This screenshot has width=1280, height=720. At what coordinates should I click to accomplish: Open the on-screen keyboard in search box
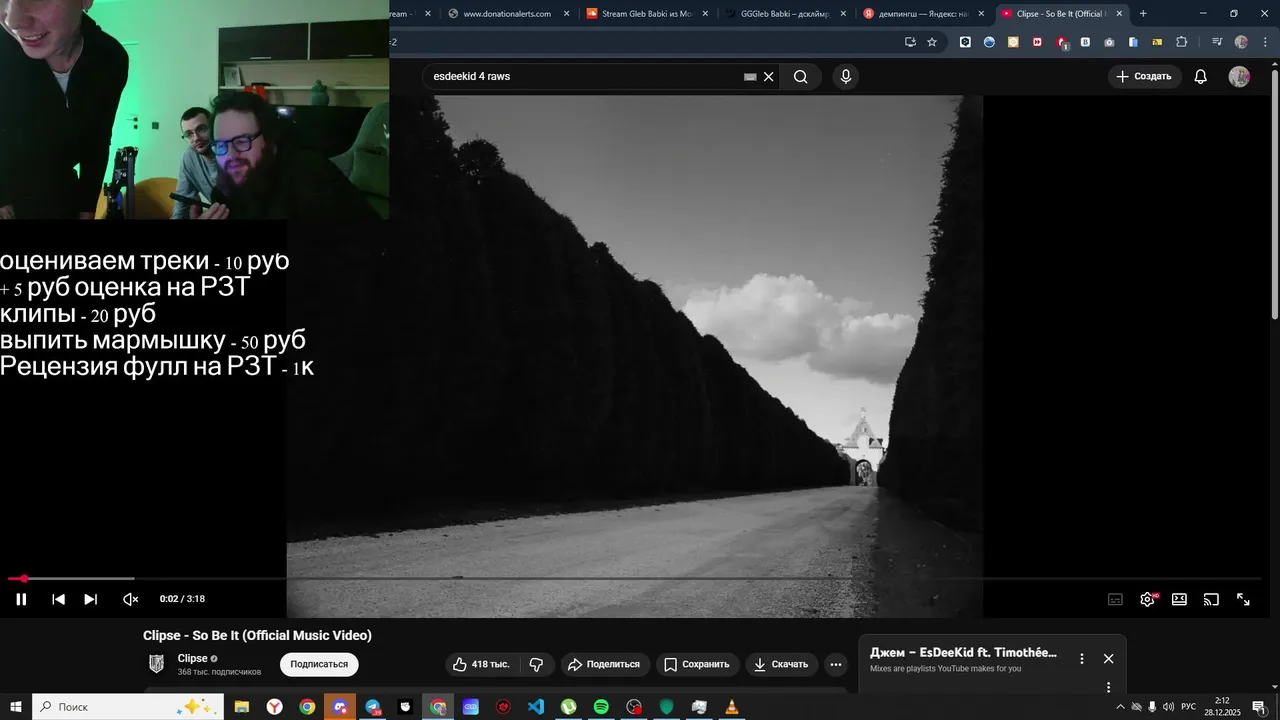click(x=750, y=77)
